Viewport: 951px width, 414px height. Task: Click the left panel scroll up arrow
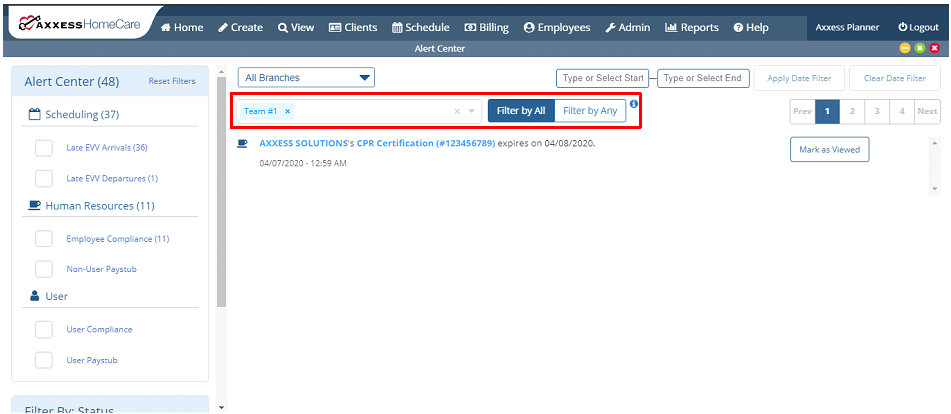point(221,70)
